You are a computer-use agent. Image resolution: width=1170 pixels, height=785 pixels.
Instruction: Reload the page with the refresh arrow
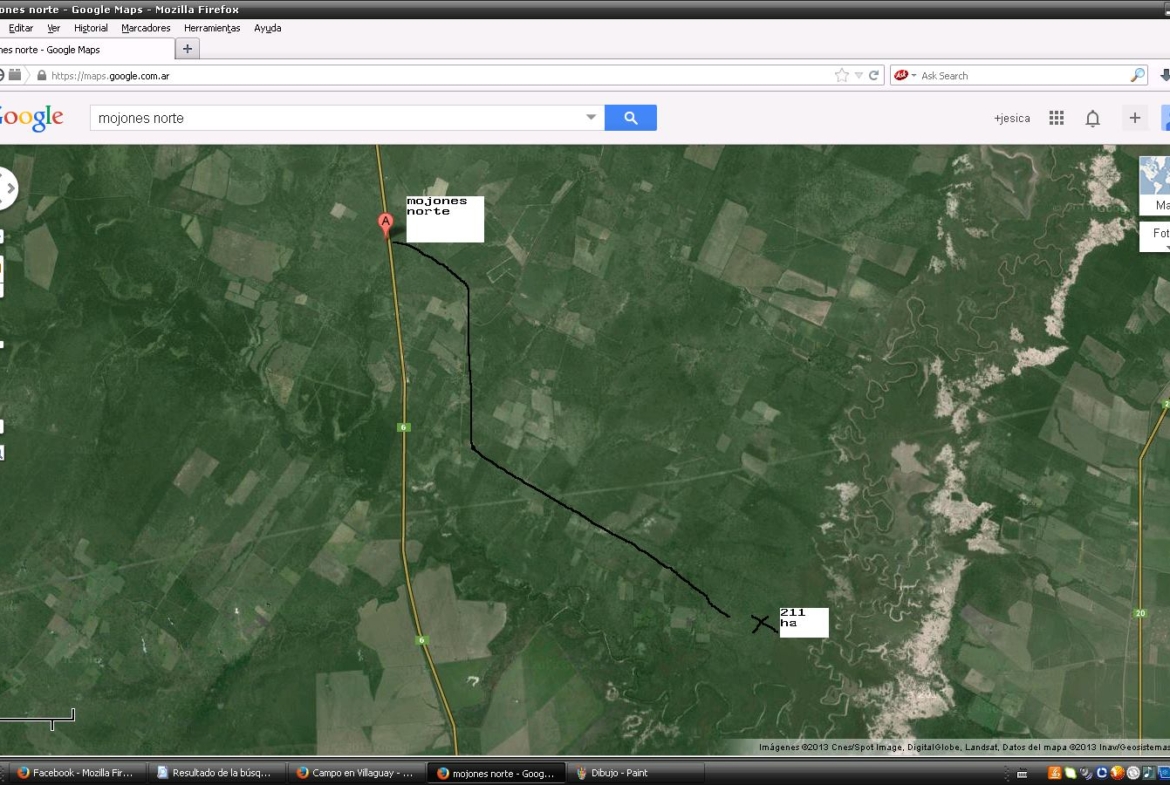point(873,75)
